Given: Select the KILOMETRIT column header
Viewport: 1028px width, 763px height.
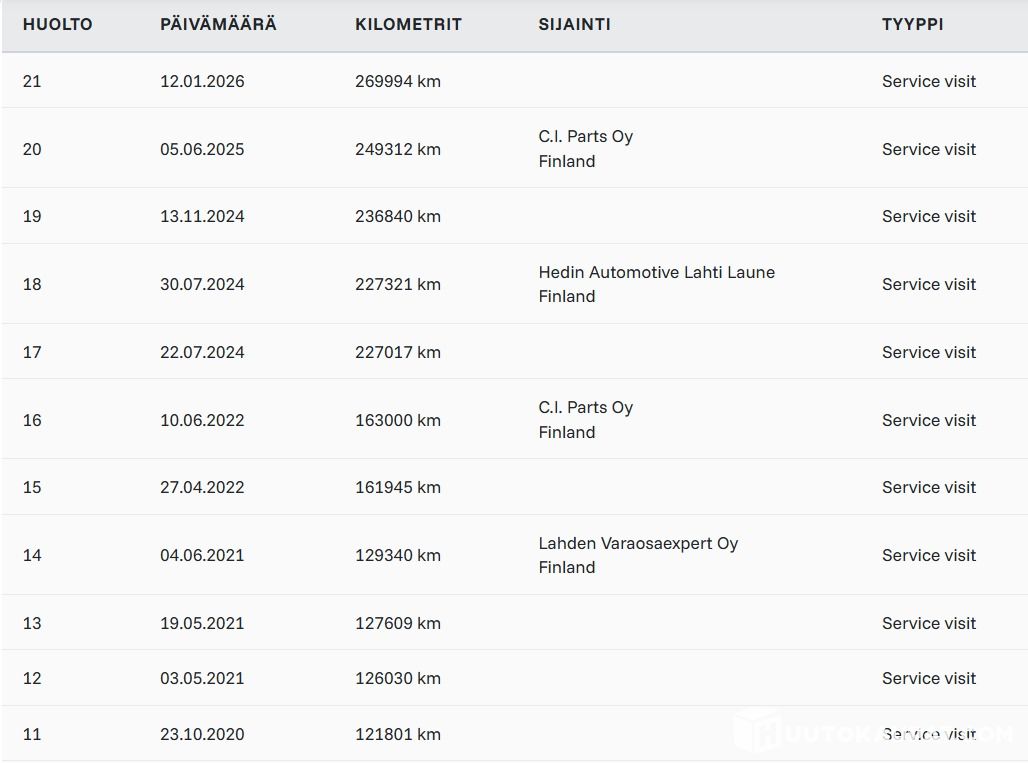Looking at the screenshot, I should [408, 24].
